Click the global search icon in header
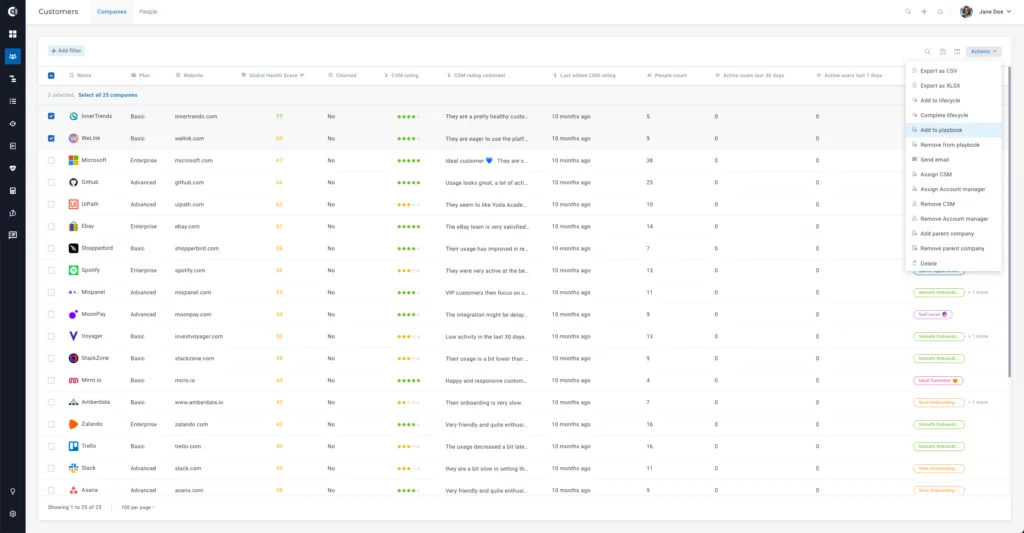Screen dimensions: 1024x533 coord(908,12)
